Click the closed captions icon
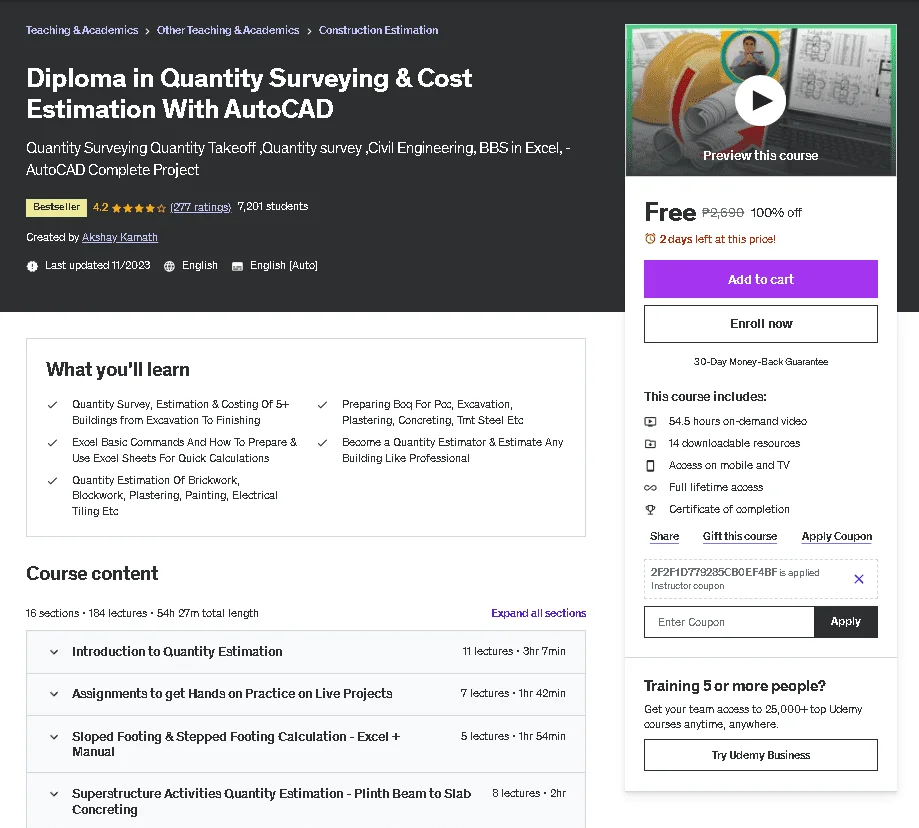919x828 pixels. 237,267
